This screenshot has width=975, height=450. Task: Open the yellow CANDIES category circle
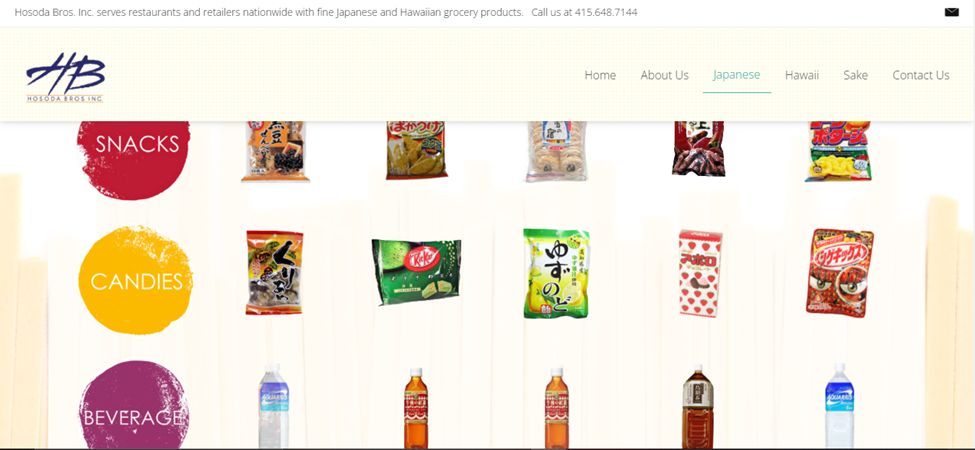[x=135, y=280]
